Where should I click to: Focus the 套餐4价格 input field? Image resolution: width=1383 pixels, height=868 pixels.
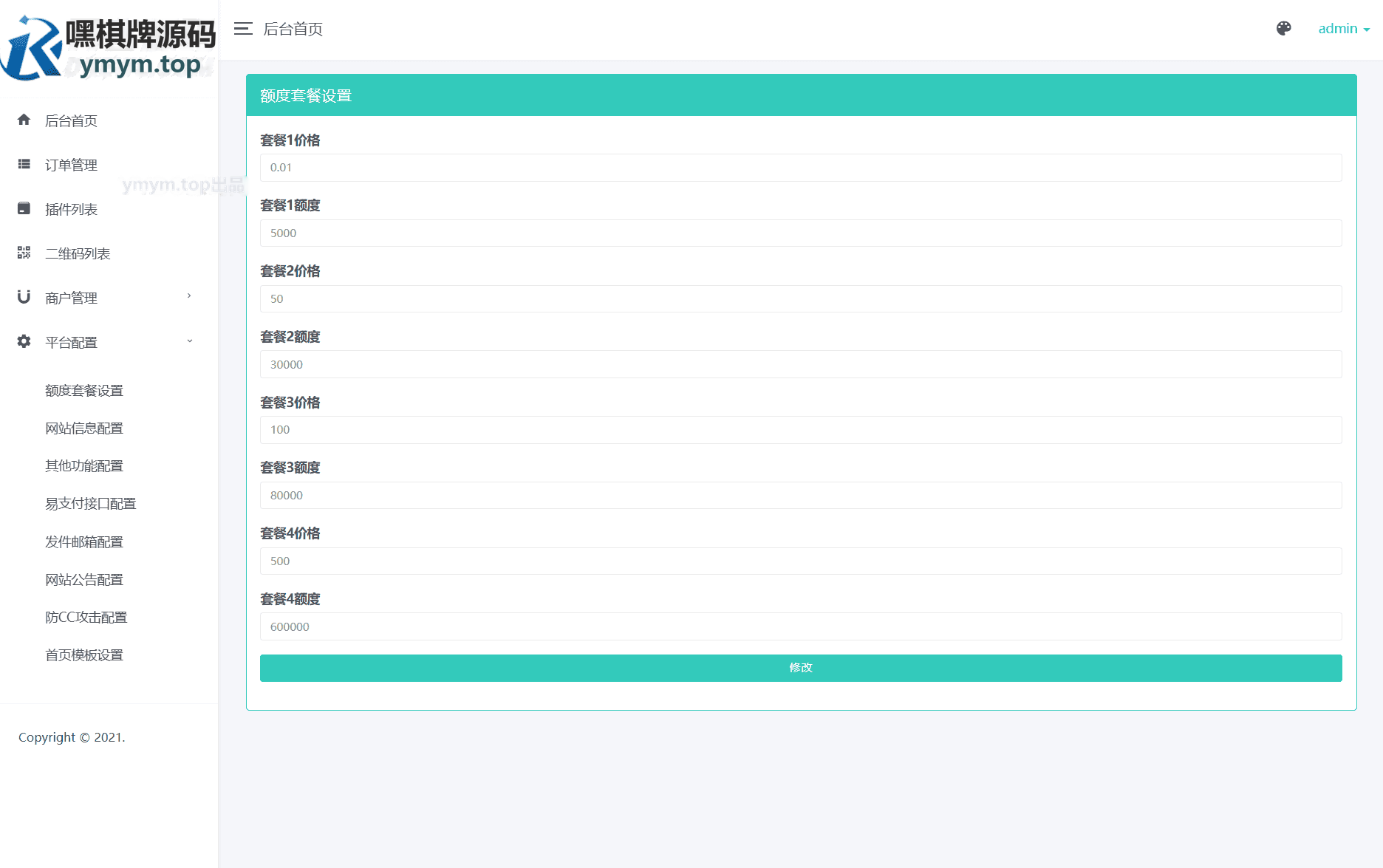(x=801, y=561)
